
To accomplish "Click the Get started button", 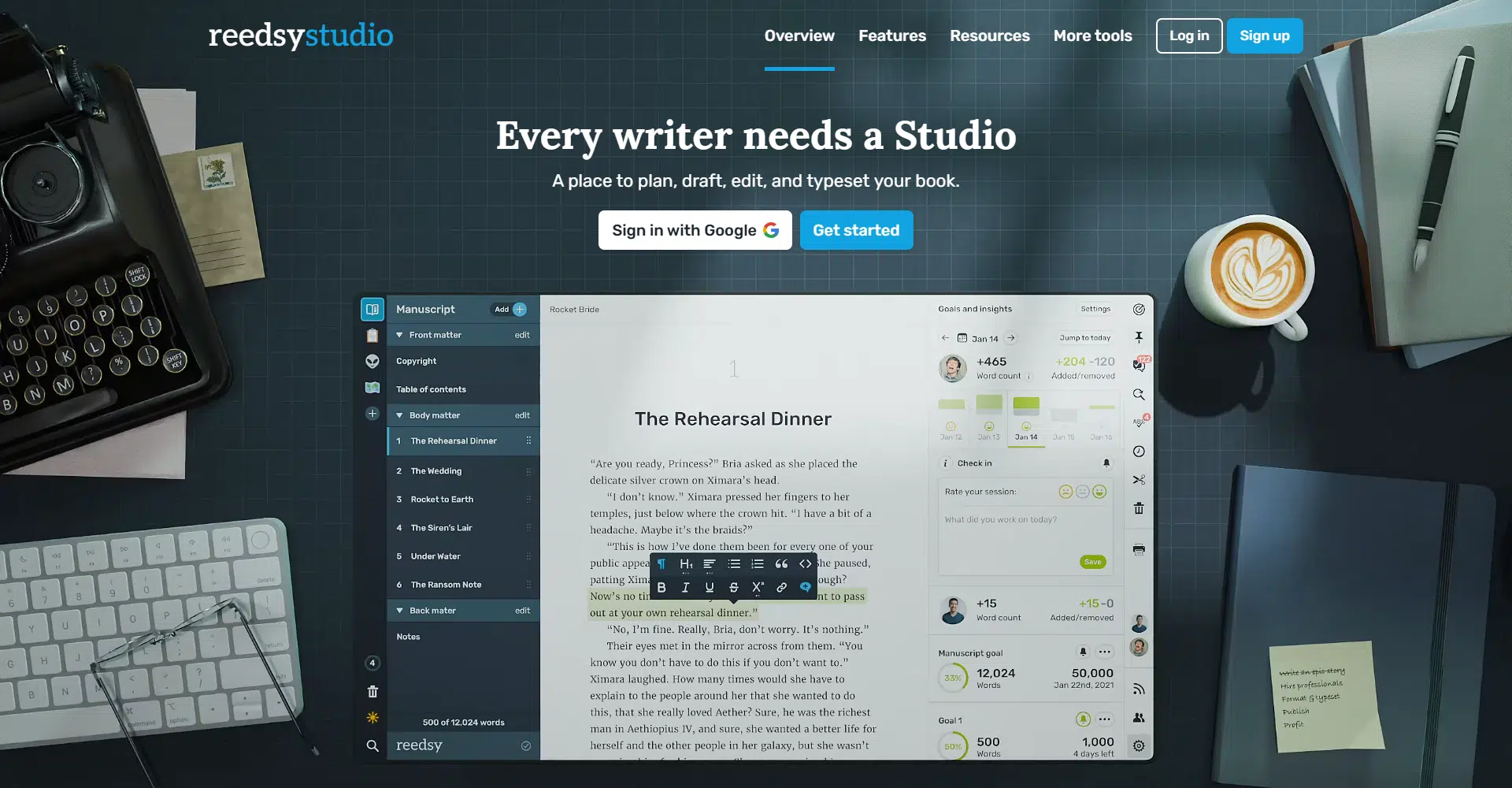I will pos(856,230).
